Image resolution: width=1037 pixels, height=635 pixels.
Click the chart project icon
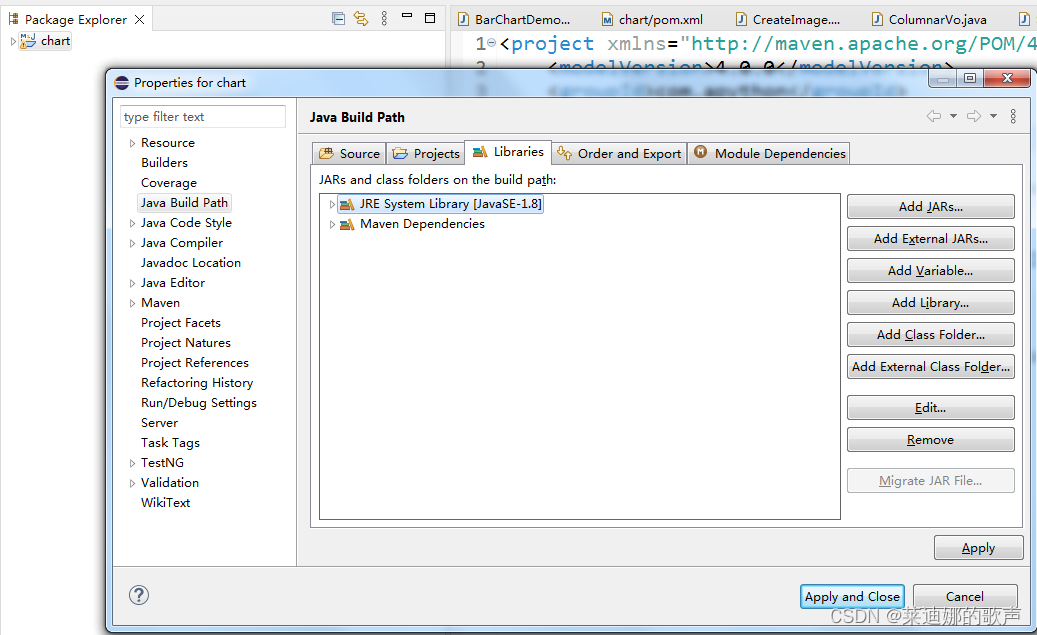(x=28, y=41)
